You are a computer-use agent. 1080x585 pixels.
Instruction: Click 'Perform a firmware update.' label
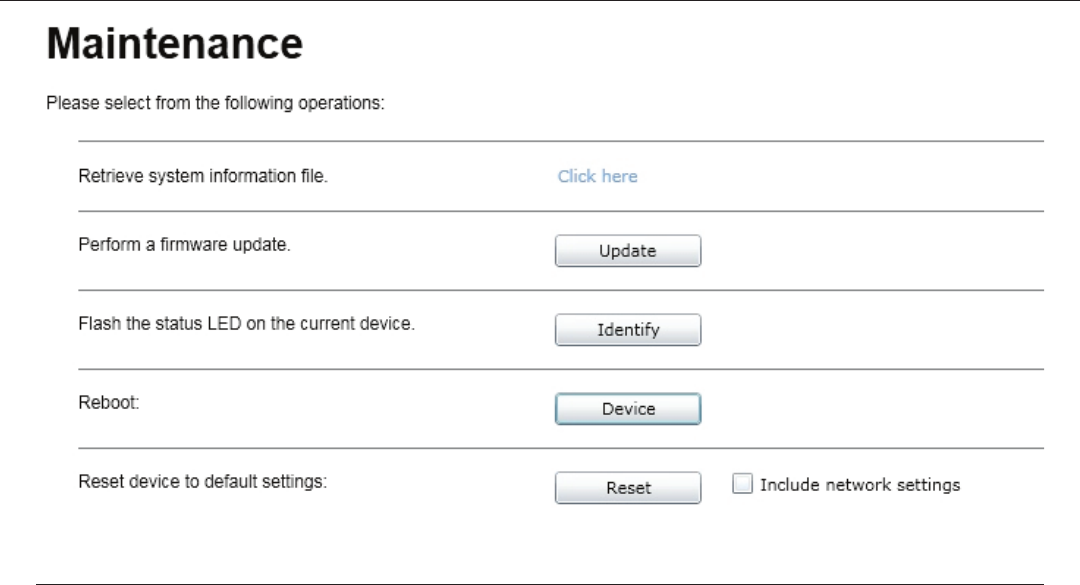[x=184, y=245]
